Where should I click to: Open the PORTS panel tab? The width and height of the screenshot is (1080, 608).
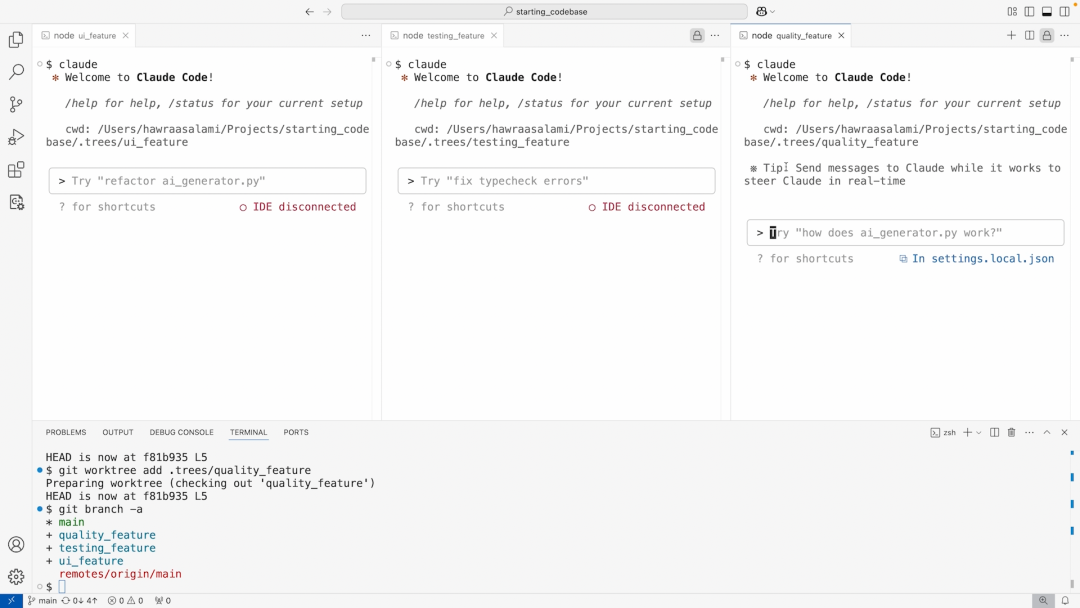(x=295, y=432)
